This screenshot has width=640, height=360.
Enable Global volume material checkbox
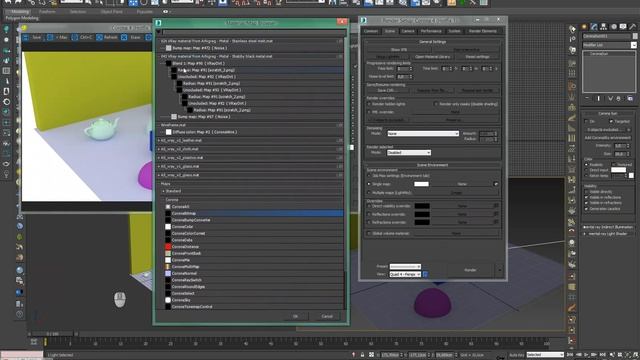point(369,233)
